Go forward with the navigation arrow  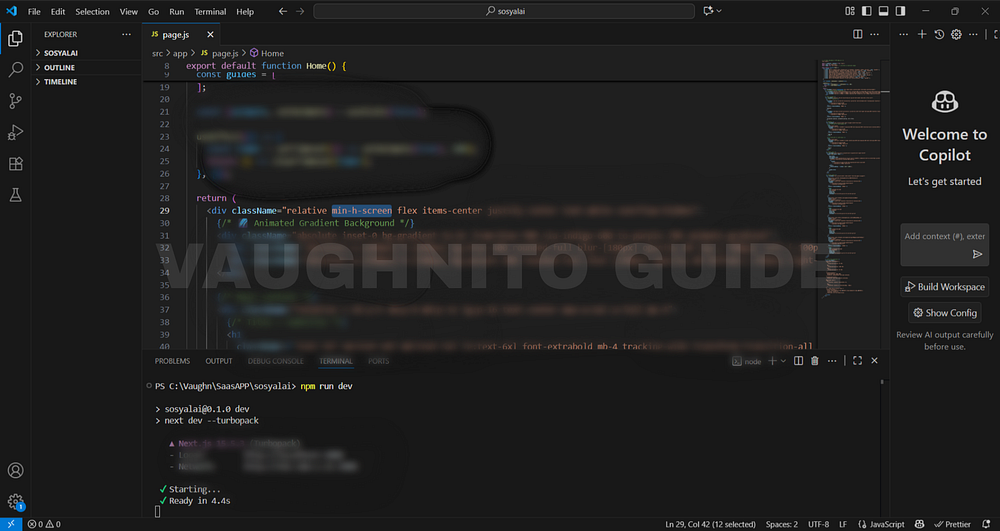pyautogui.click(x=300, y=11)
